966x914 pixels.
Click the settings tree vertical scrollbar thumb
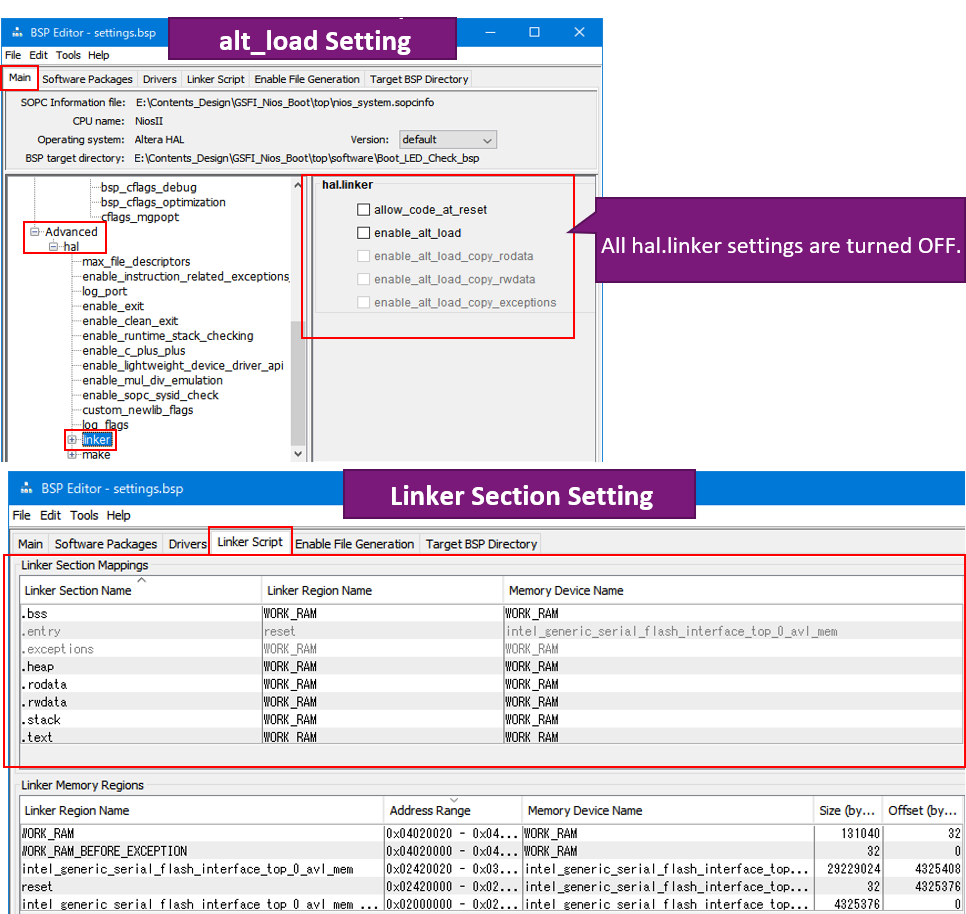click(x=298, y=383)
